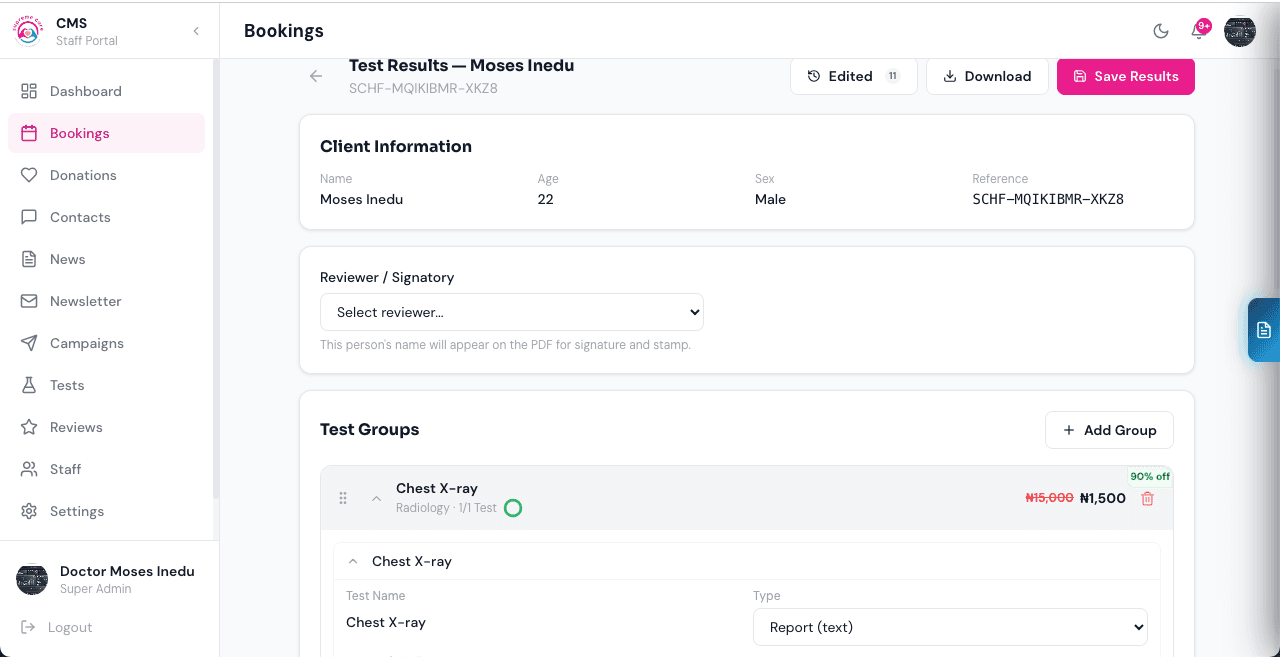
Task: Click the Chest X-ray test name value
Action: click(x=386, y=622)
